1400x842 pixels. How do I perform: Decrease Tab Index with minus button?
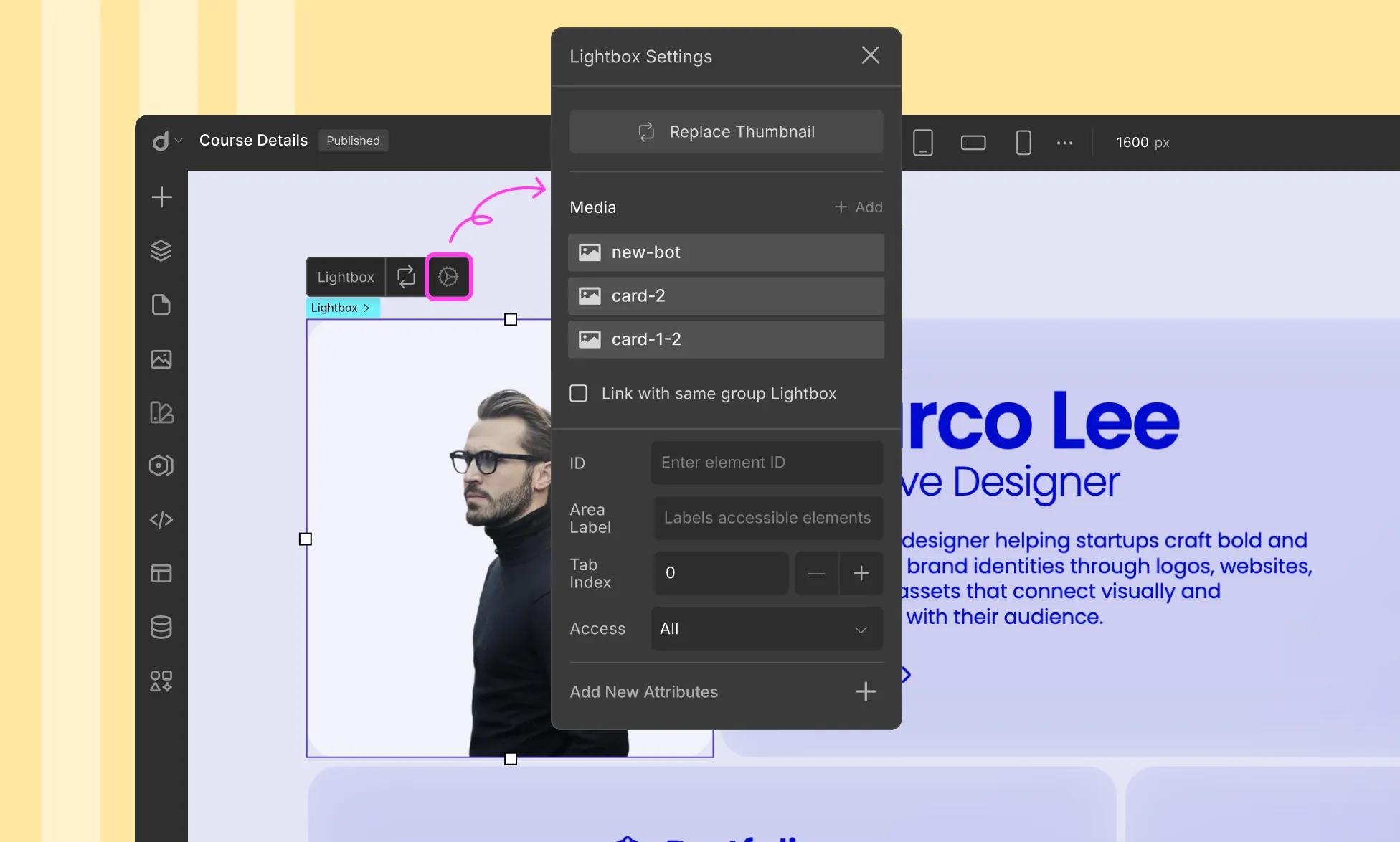(816, 573)
